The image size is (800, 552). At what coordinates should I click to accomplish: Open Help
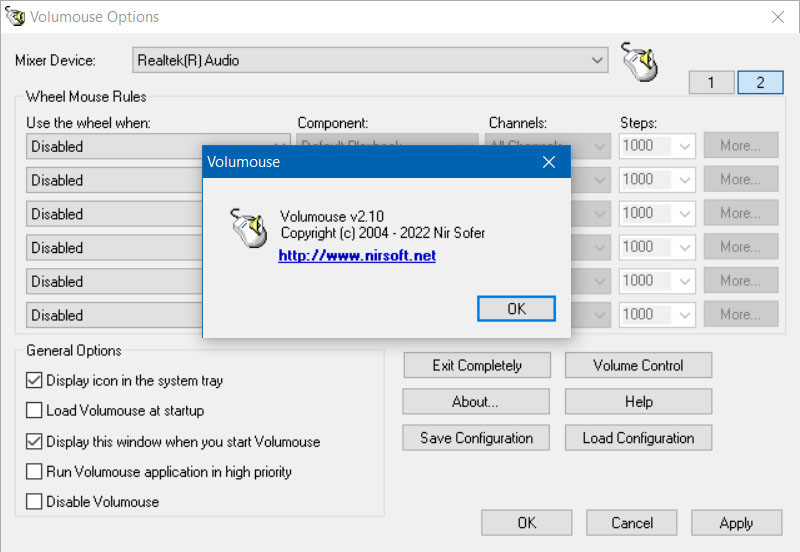[x=638, y=402]
